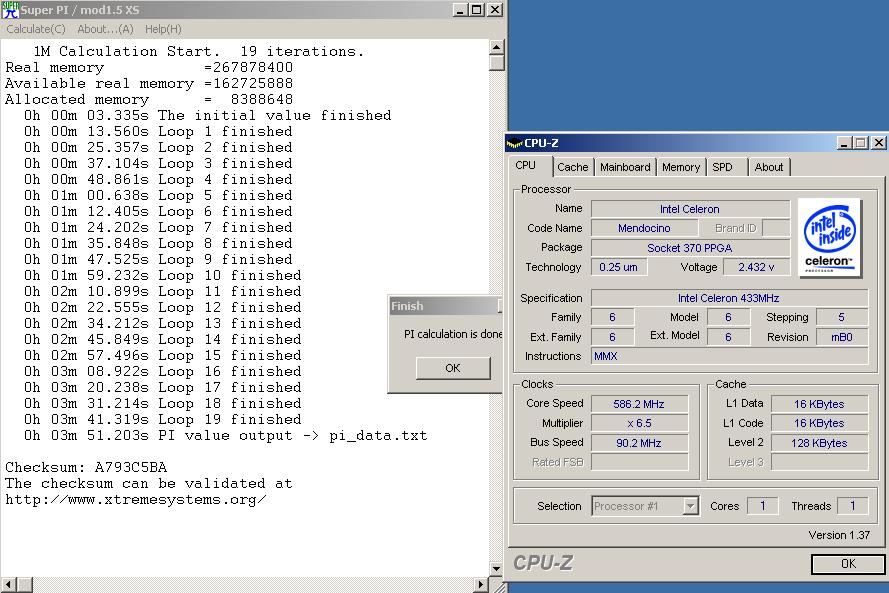Minimize the Super PI window
The image size is (889, 593).
460,10
